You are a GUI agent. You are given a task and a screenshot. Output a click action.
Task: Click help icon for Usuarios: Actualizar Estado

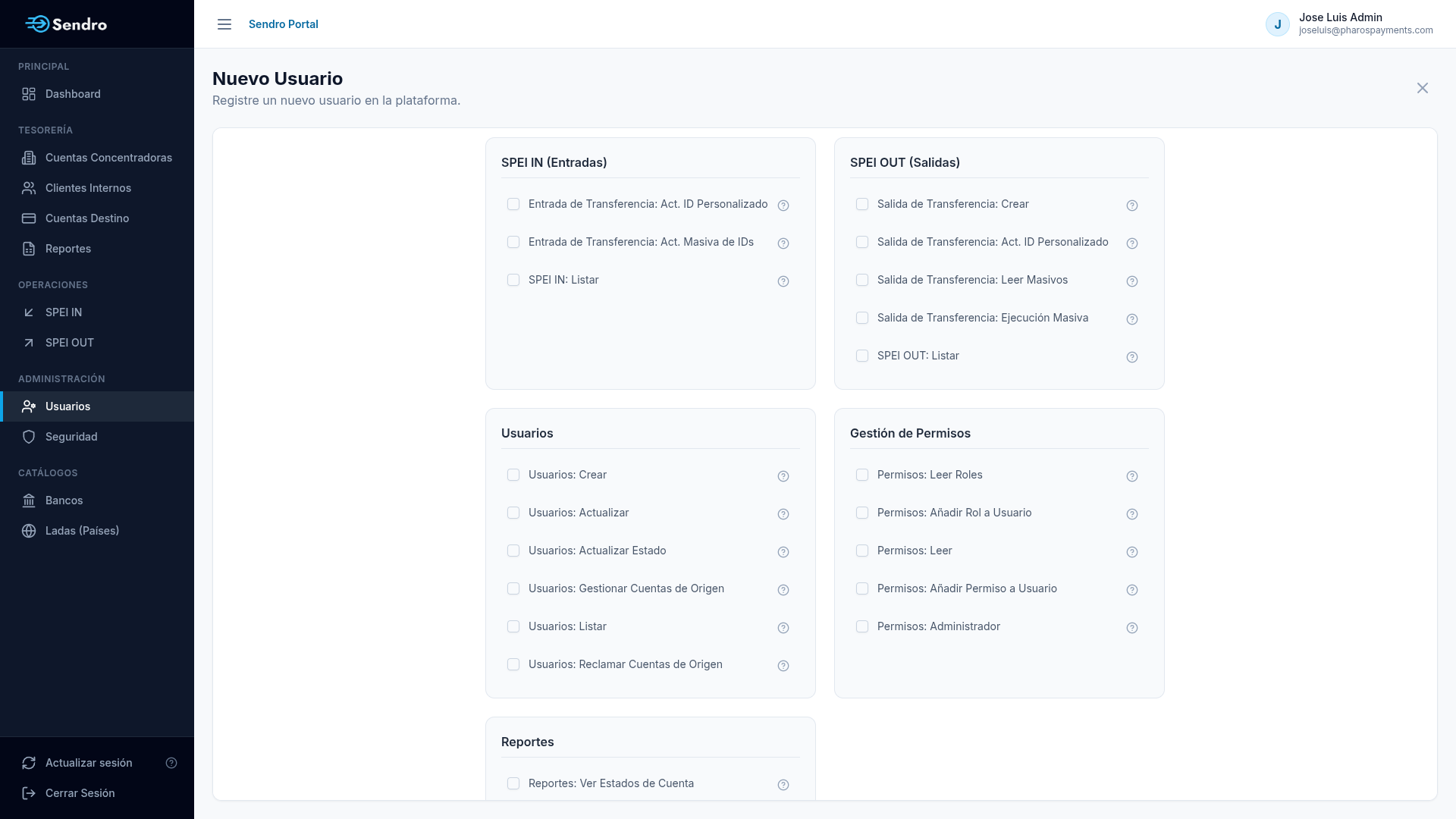click(x=783, y=552)
